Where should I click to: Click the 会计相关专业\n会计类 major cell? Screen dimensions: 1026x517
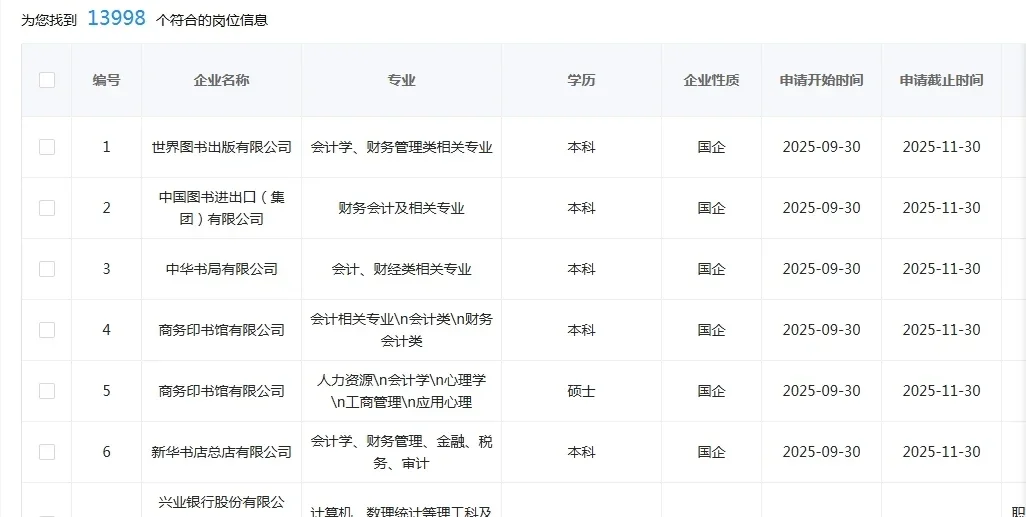tap(401, 330)
